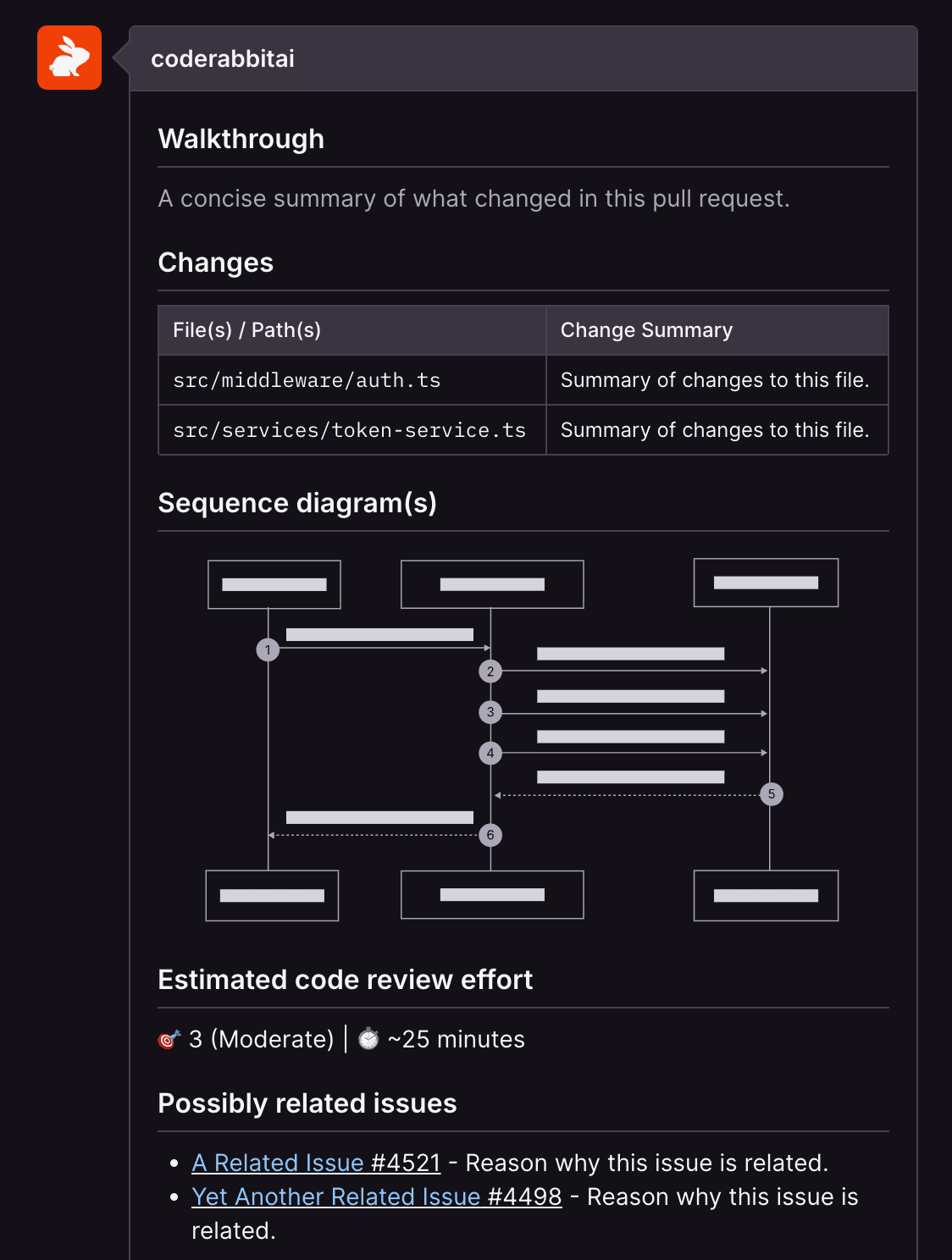The width and height of the screenshot is (952, 1260).
Task: Select the bottom-right participant box of the diagram
Action: [x=766, y=894]
